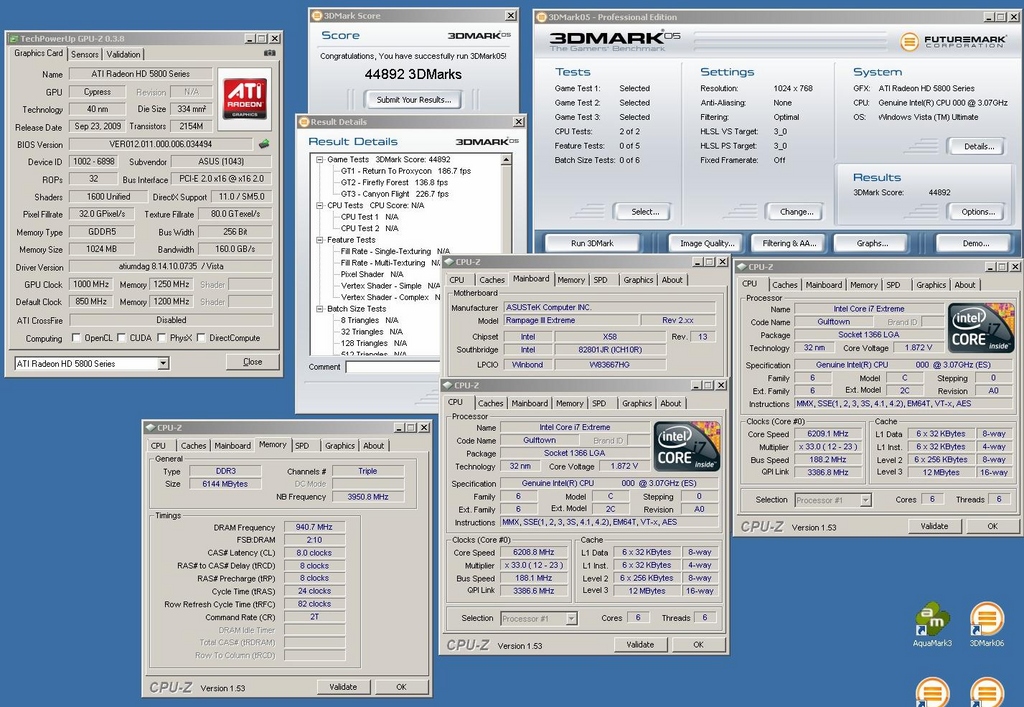Click OK in 6208.8 MHz CPU-Z window

coord(698,644)
